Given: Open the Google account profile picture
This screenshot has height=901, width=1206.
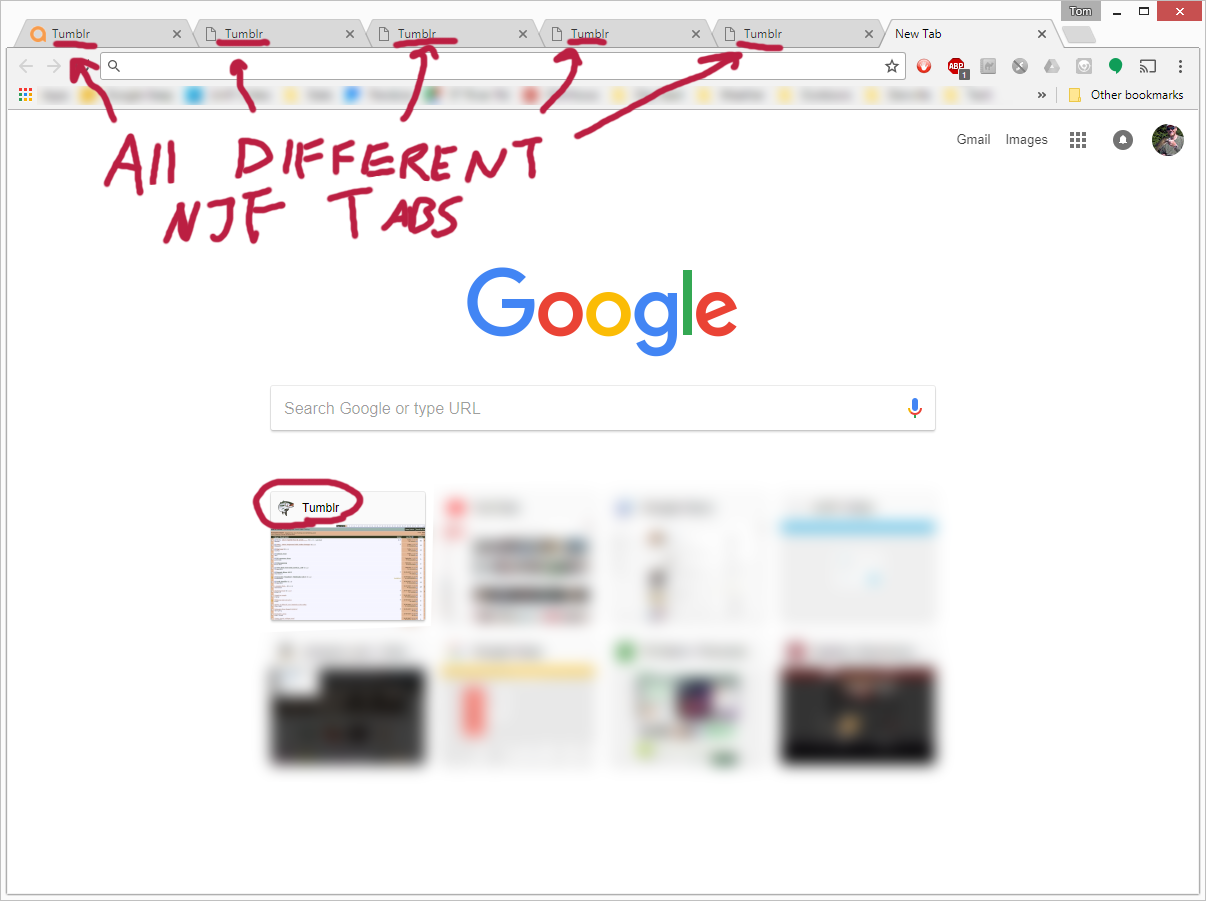Looking at the screenshot, I should [x=1167, y=140].
